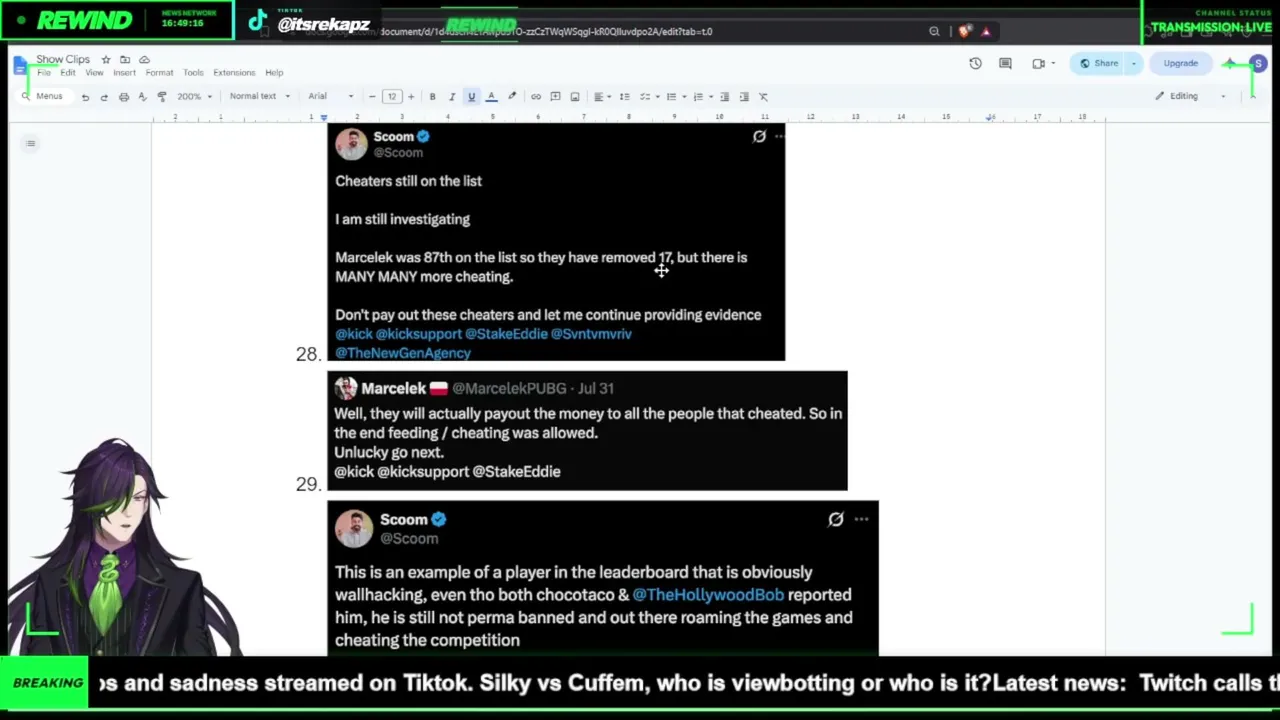
Task: Open the 200% zoom dropdown
Action: pyautogui.click(x=193, y=97)
